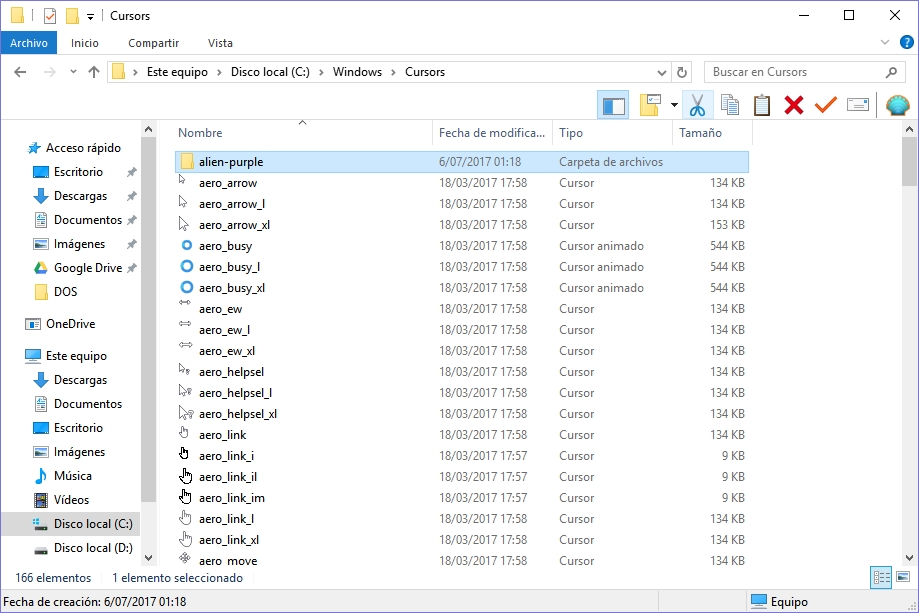Click the aero_arrow_xl file icon
Viewport: 919px width, 613px height.
point(183,224)
